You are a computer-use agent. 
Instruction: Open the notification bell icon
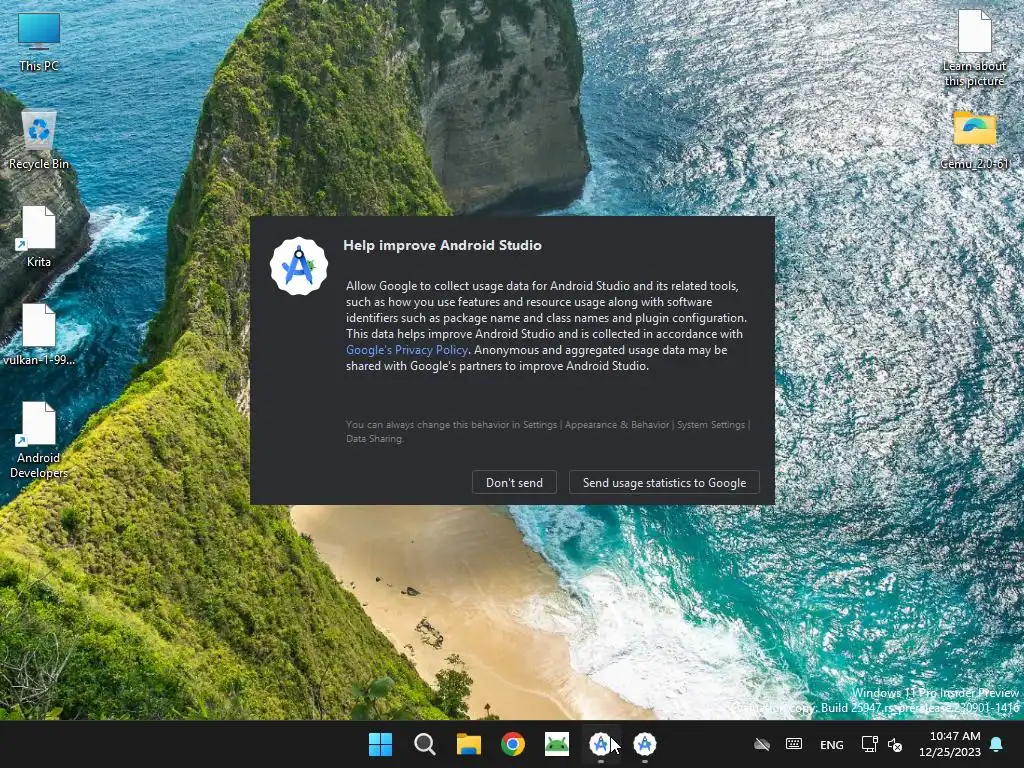click(x=997, y=744)
